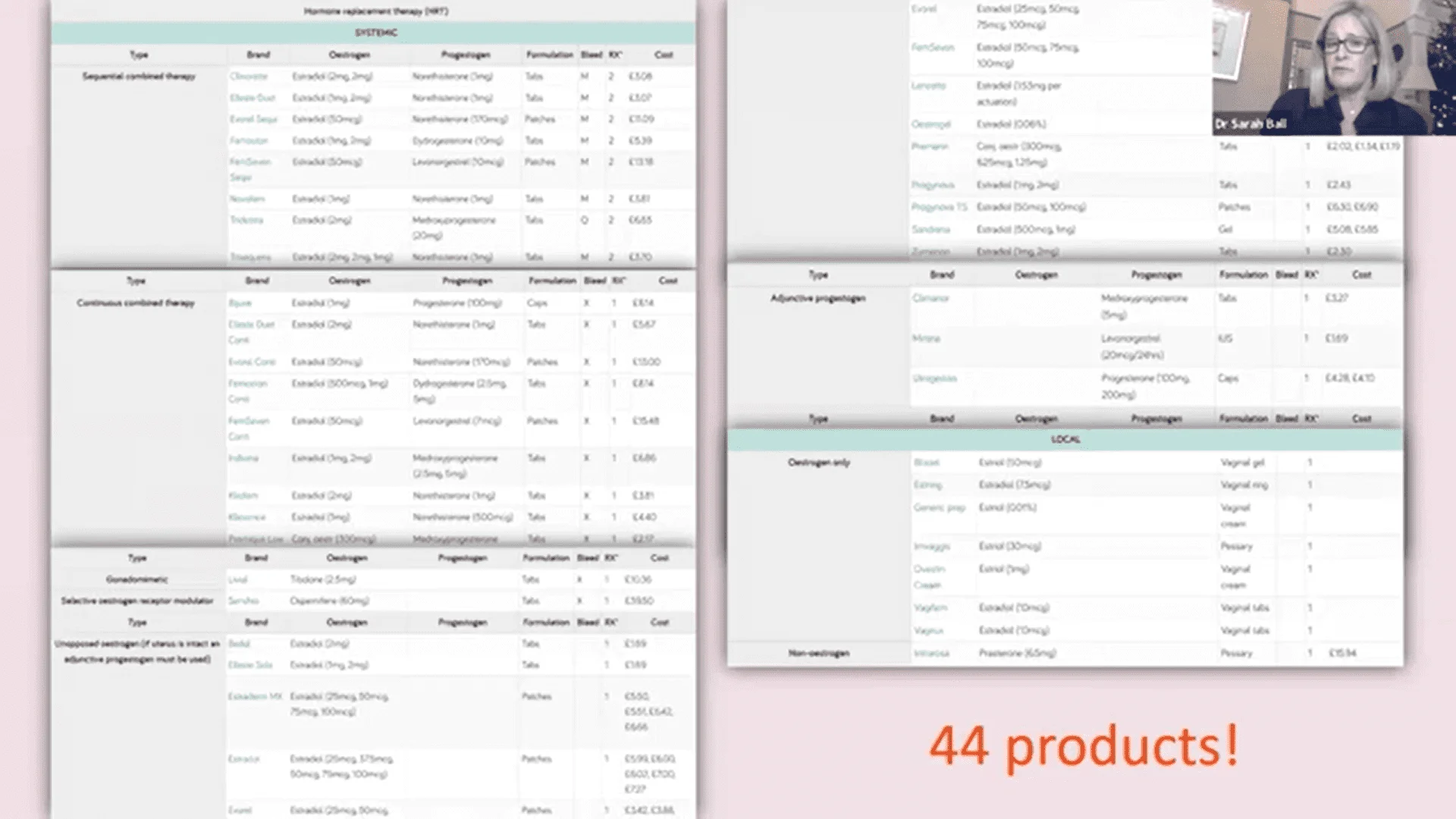Click the IUS formulation cell in Mirena row
This screenshot has width=1456, height=819.
[x=1225, y=338]
